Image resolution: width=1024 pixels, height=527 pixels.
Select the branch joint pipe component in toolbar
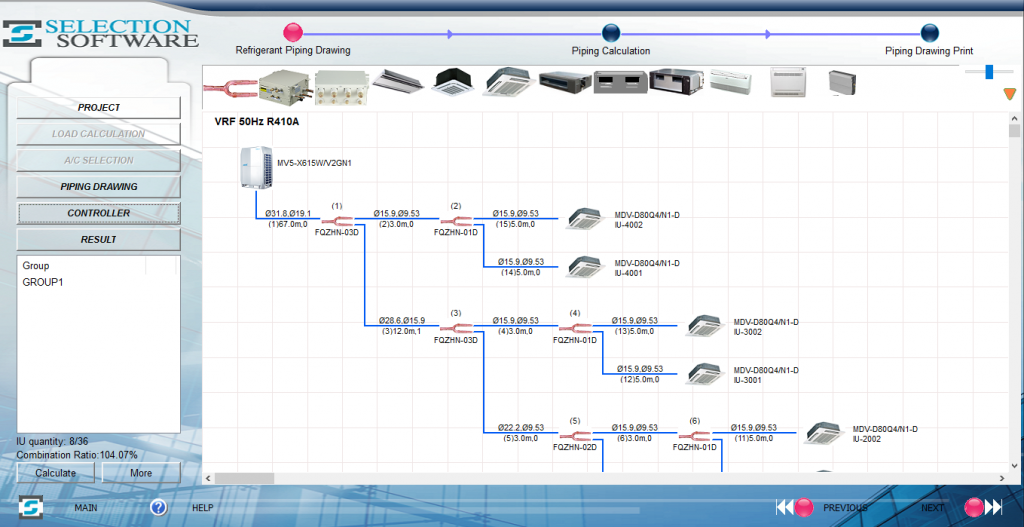point(230,87)
